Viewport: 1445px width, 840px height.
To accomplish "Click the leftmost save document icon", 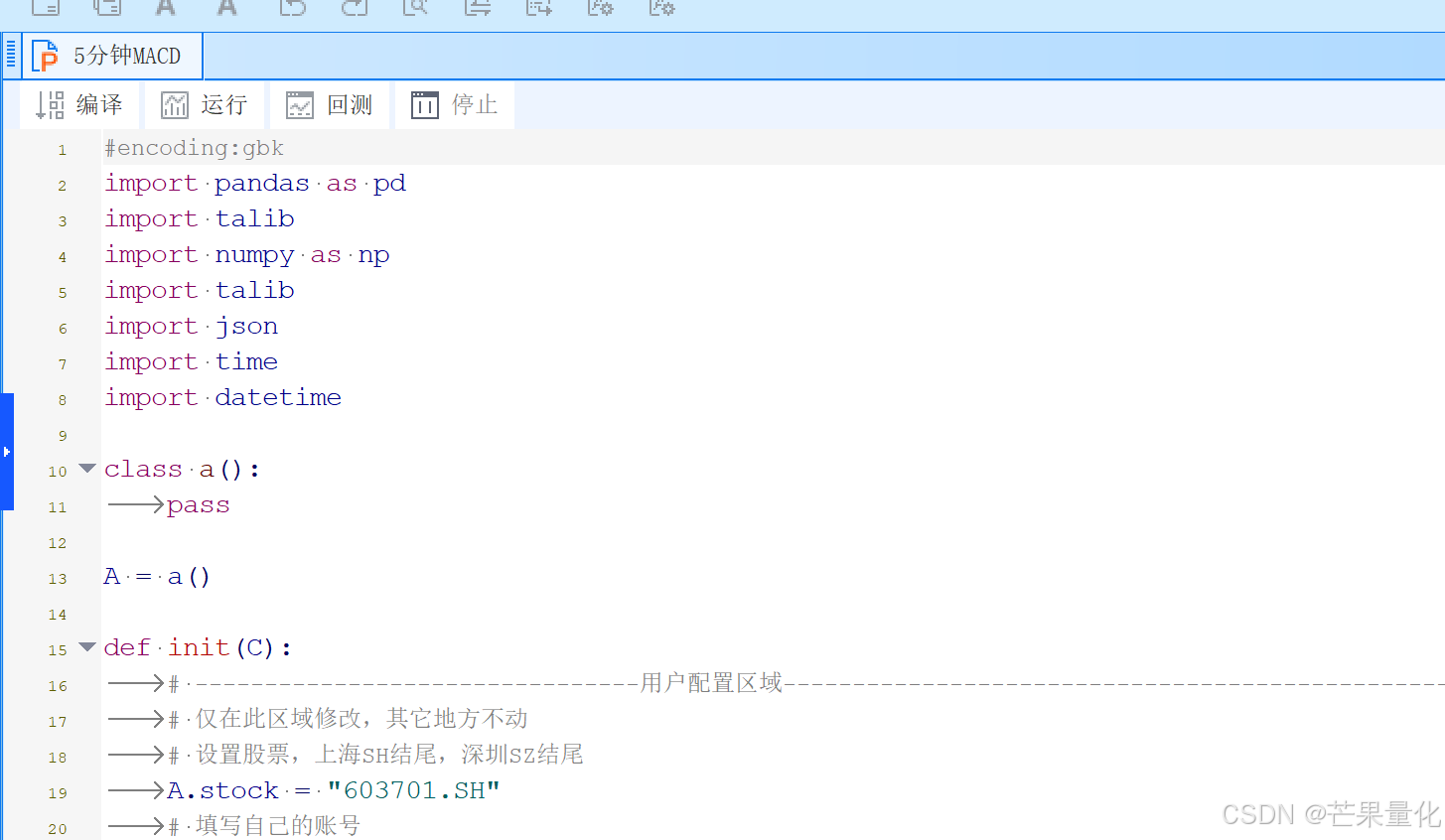I will click(x=46, y=12).
